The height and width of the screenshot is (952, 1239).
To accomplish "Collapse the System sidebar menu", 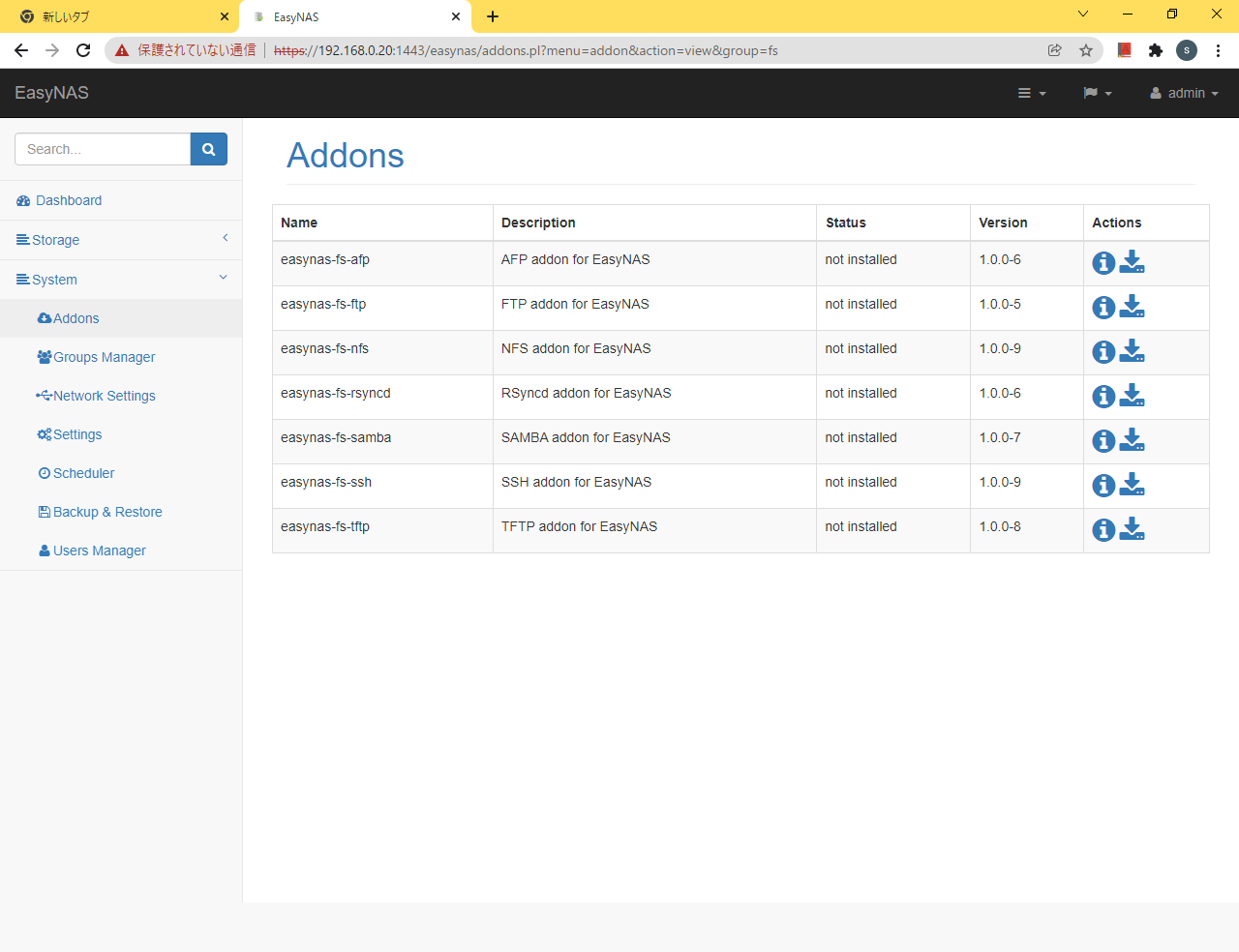I will tap(121, 280).
